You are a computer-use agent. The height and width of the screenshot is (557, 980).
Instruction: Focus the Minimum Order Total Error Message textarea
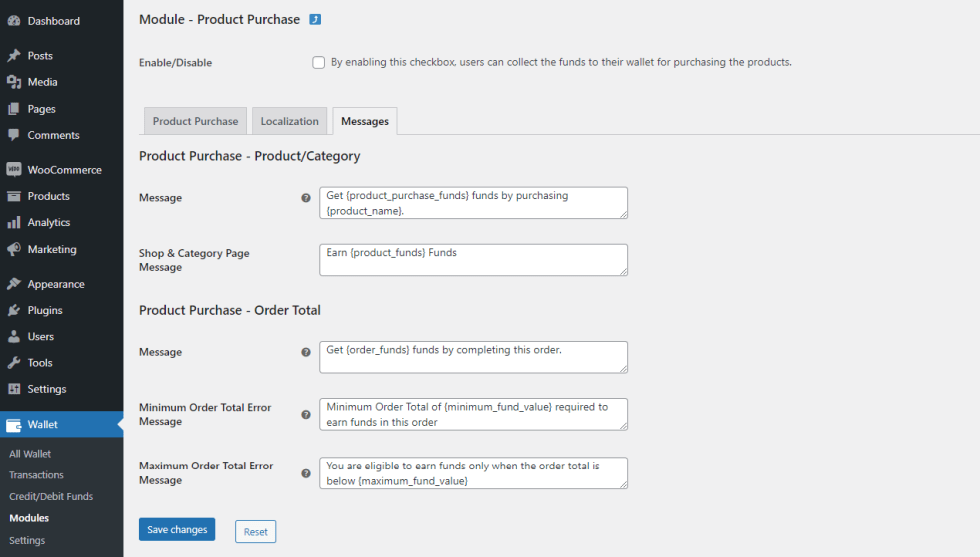click(x=473, y=414)
